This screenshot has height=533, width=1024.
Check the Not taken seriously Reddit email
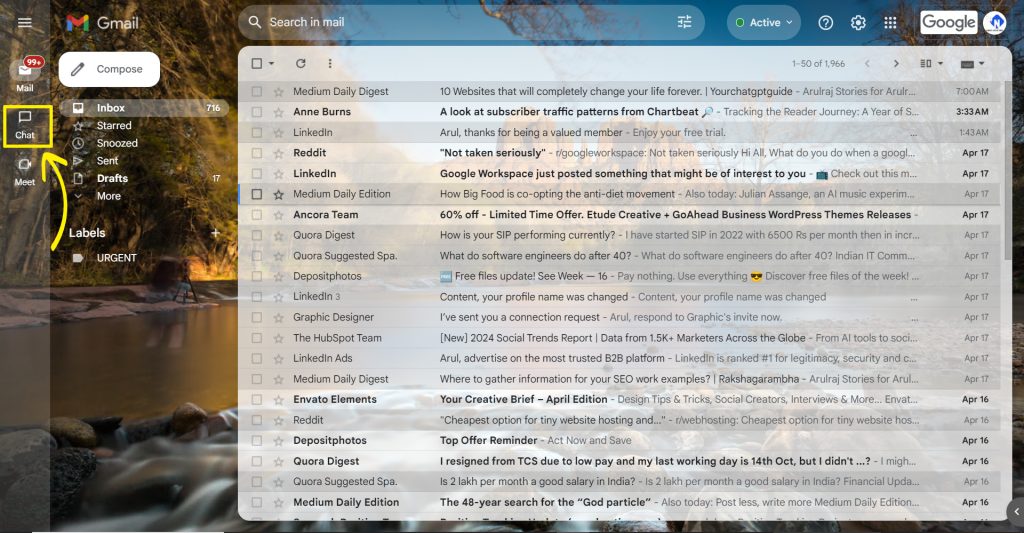257,153
